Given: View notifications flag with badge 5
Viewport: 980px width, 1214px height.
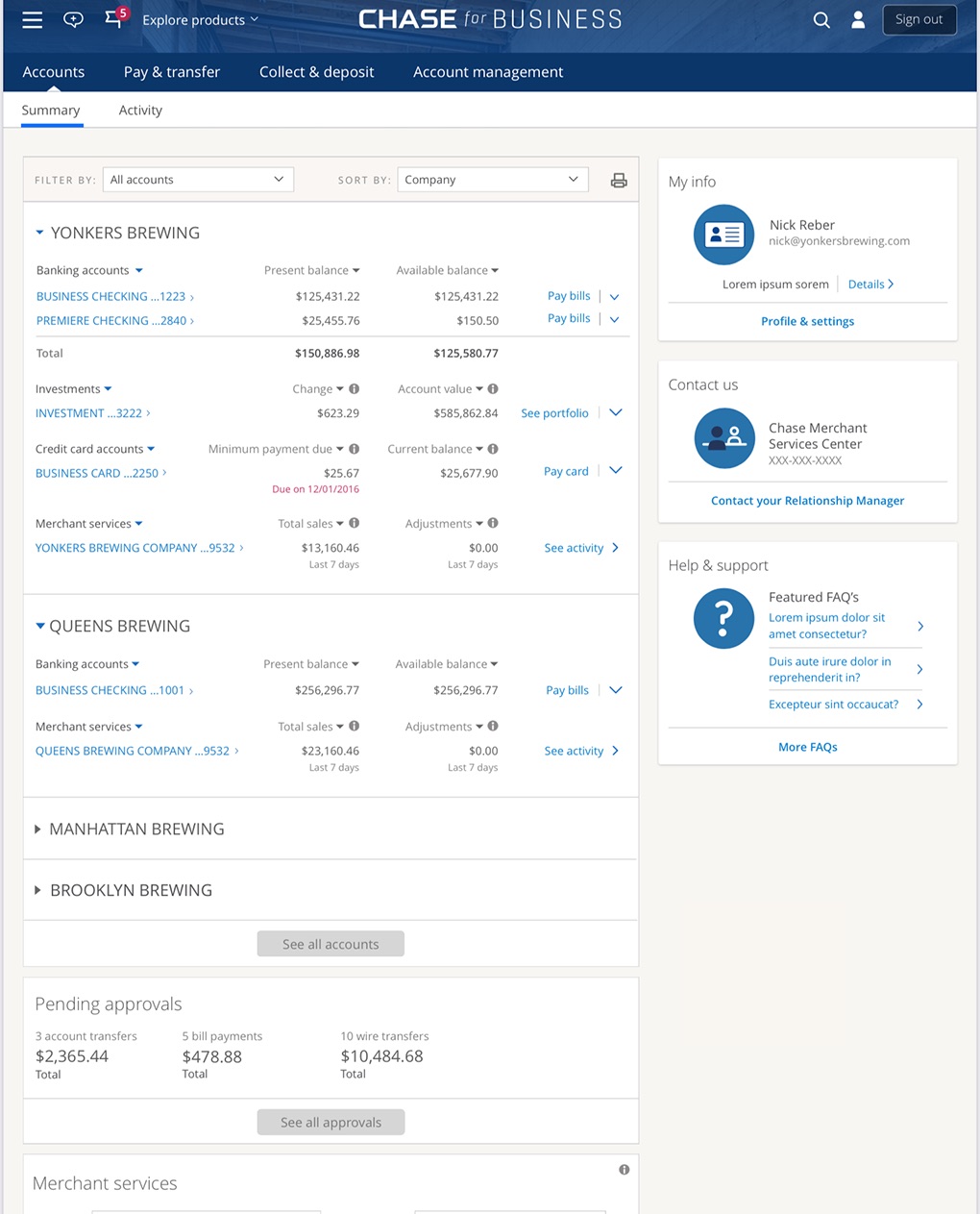Looking at the screenshot, I should tap(115, 17).
